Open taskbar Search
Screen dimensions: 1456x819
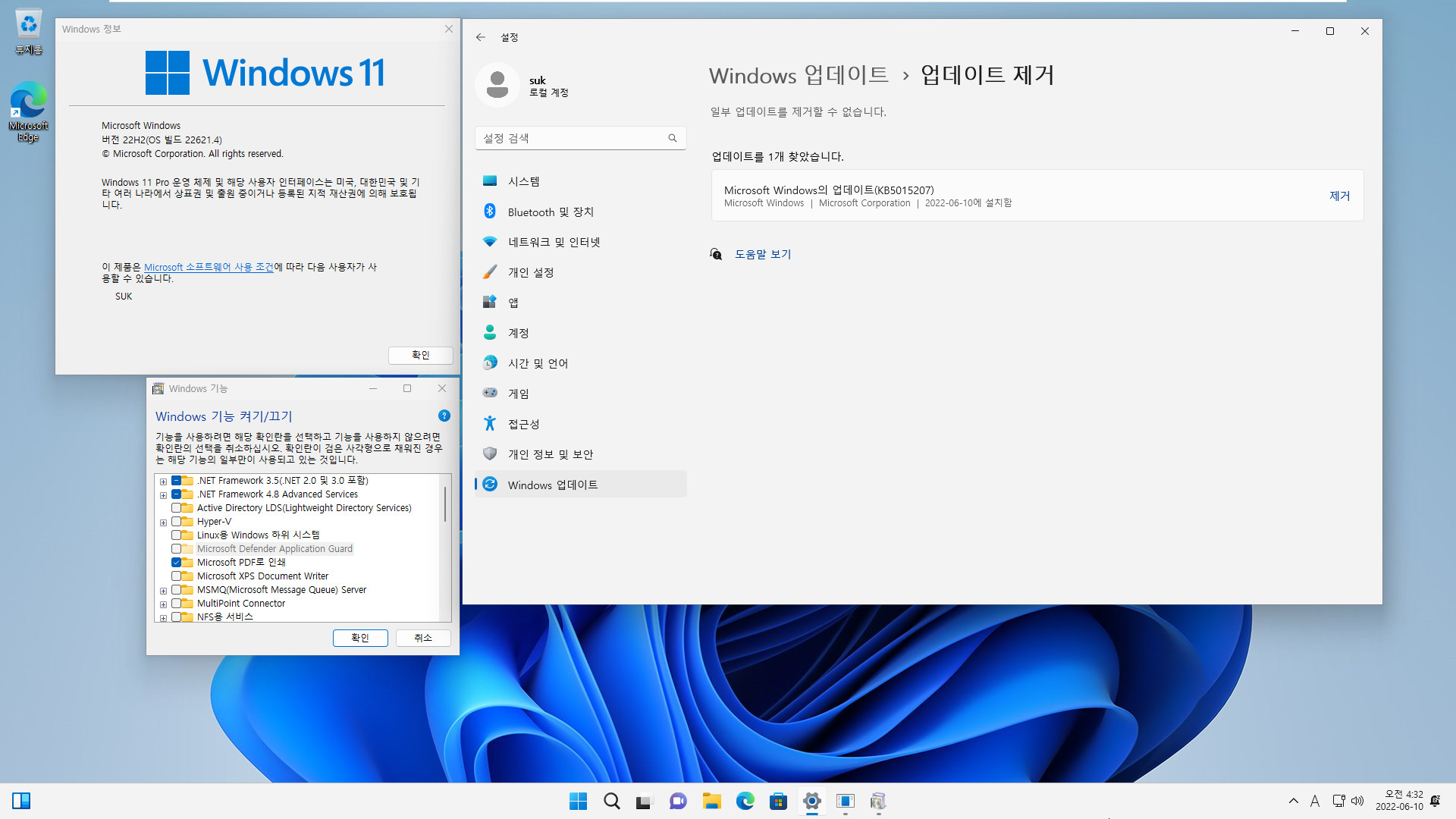(x=611, y=801)
